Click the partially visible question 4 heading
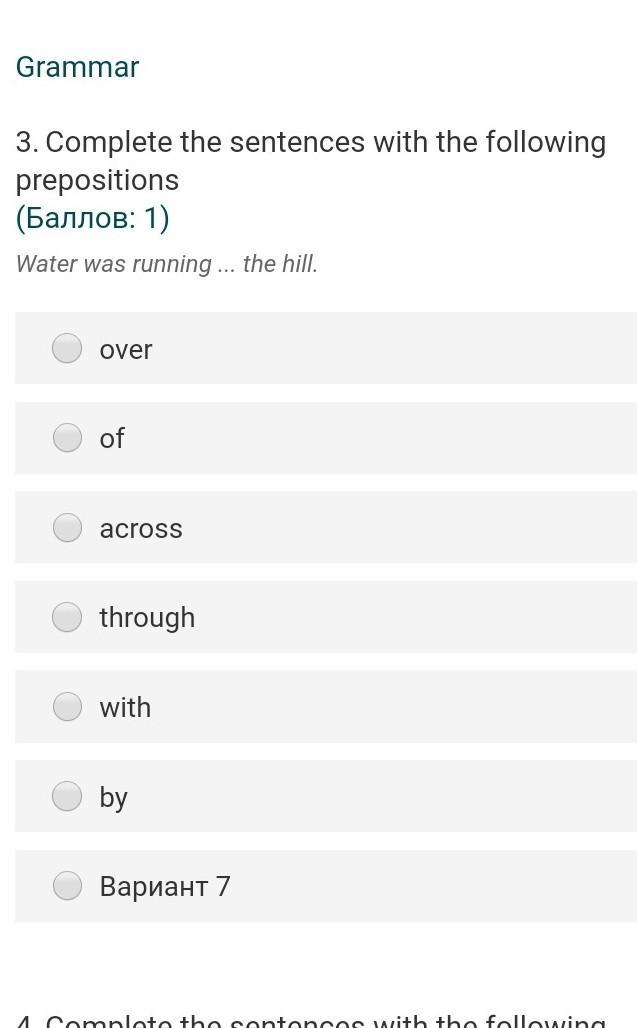This screenshot has height=1028, width=637. coord(310,1021)
